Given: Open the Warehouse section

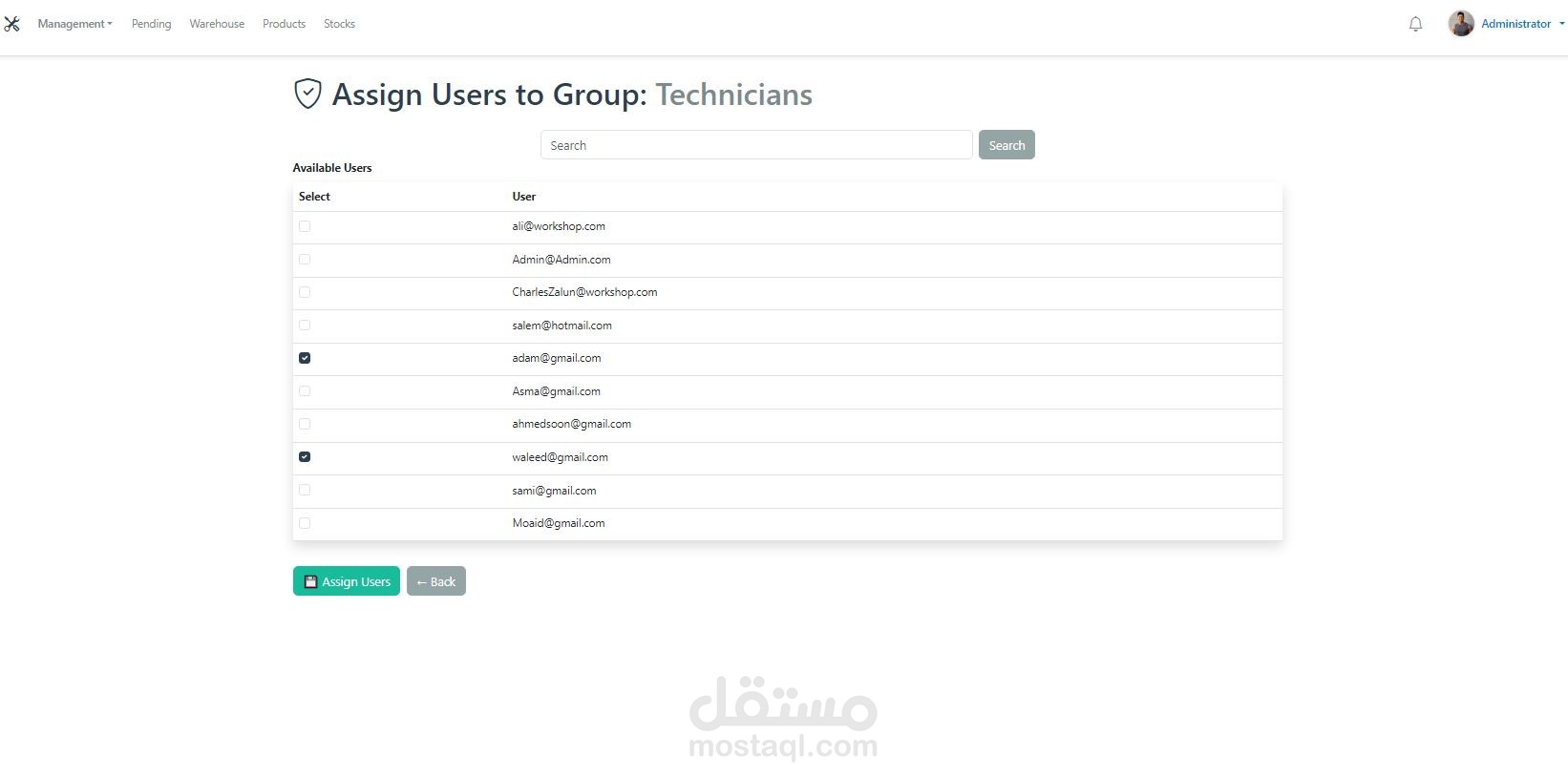Looking at the screenshot, I should (x=217, y=24).
